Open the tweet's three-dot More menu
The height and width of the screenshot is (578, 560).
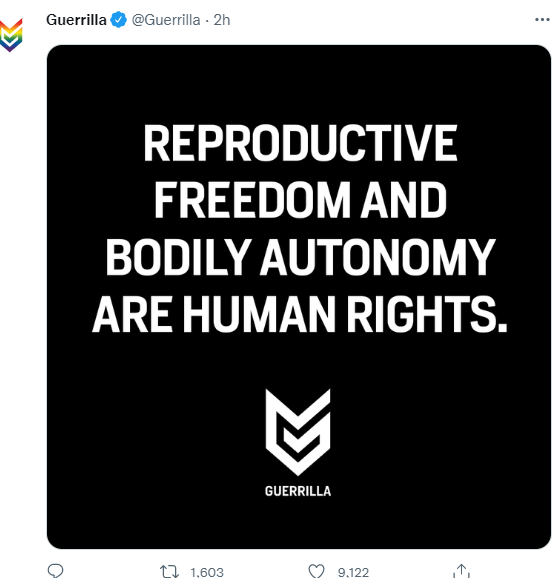click(x=542, y=20)
